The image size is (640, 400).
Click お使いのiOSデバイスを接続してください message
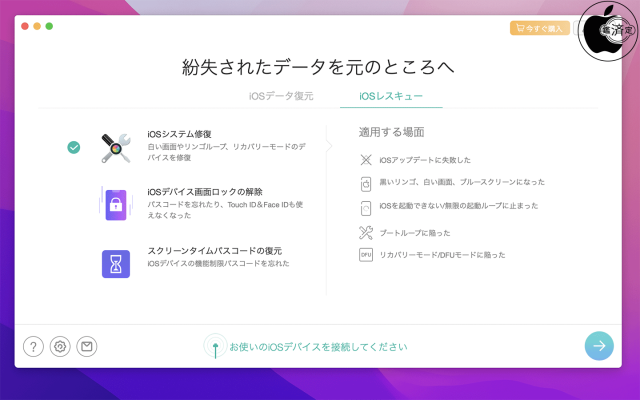click(318, 347)
